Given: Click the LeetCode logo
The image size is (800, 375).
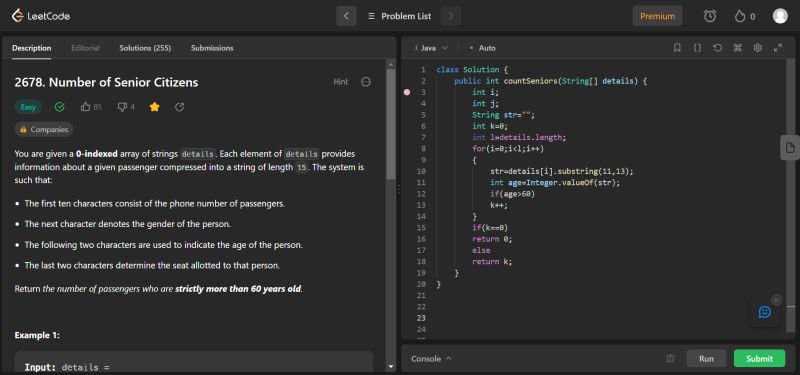Looking at the screenshot, I should click(41, 16).
